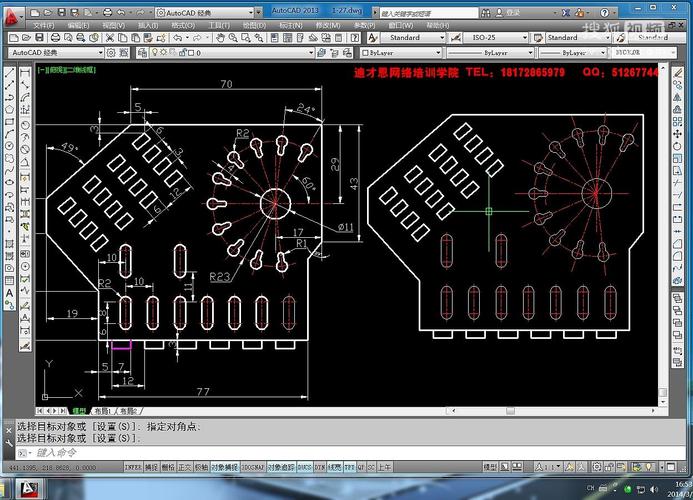Select the Line tool in draw toolbar

pyautogui.click(x=9, y=73)
